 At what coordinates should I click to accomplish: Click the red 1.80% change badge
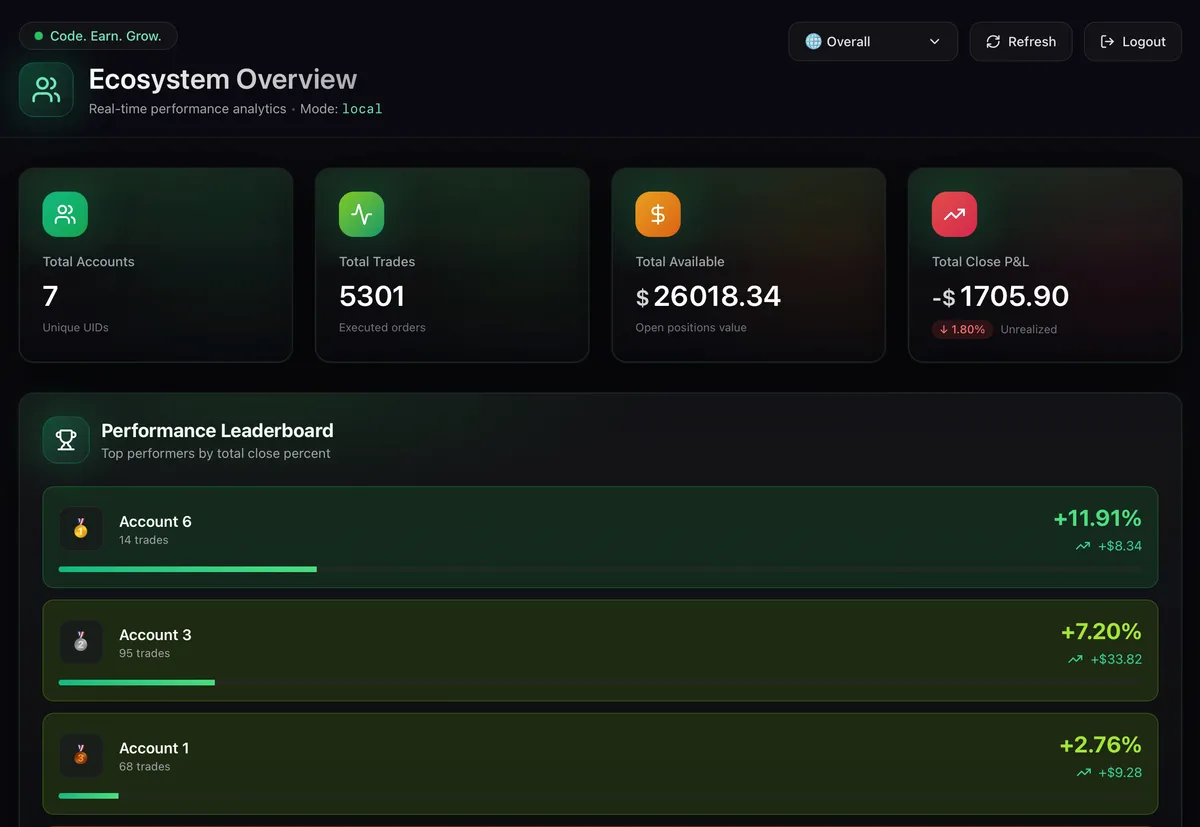pyautogui.click(x=961, y=329)
